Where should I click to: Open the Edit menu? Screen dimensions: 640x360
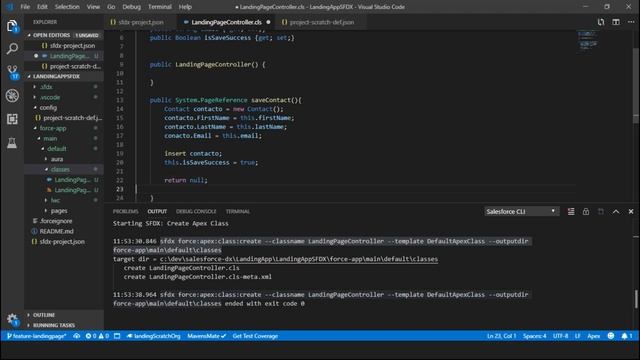point(42,7)
